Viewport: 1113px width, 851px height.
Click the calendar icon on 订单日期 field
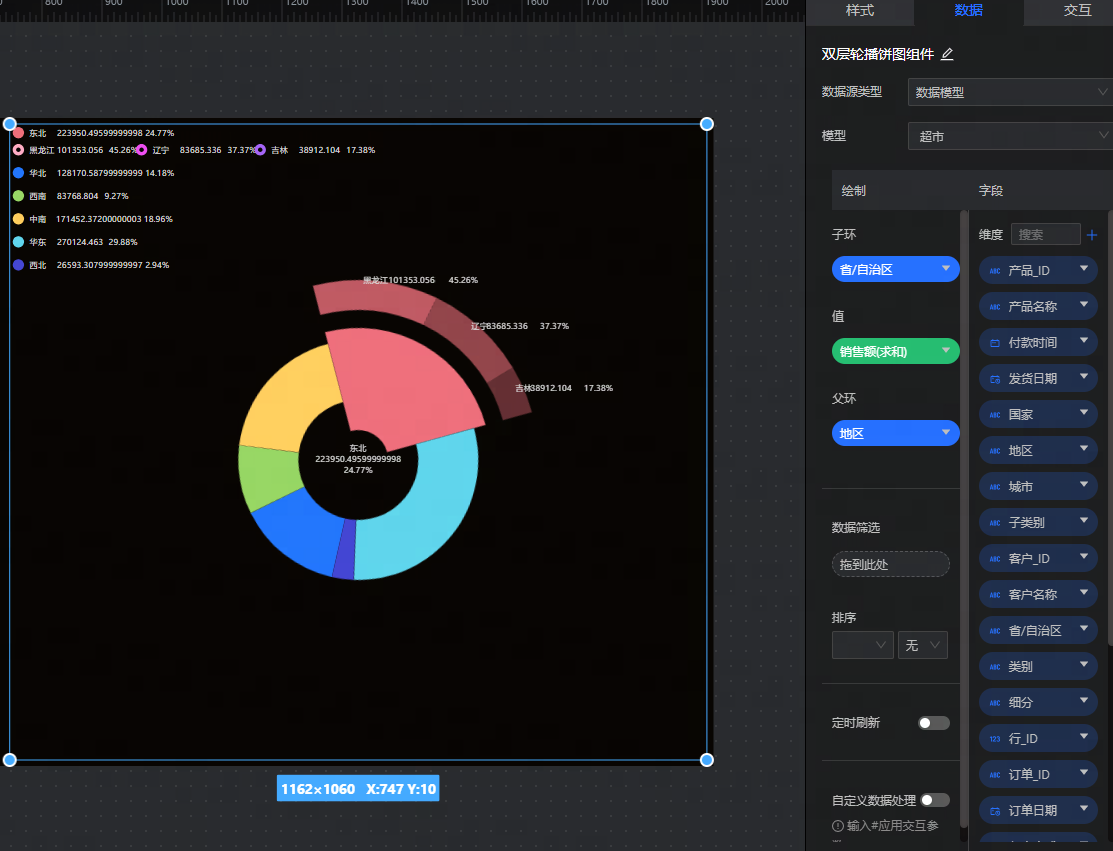[994, 811]
